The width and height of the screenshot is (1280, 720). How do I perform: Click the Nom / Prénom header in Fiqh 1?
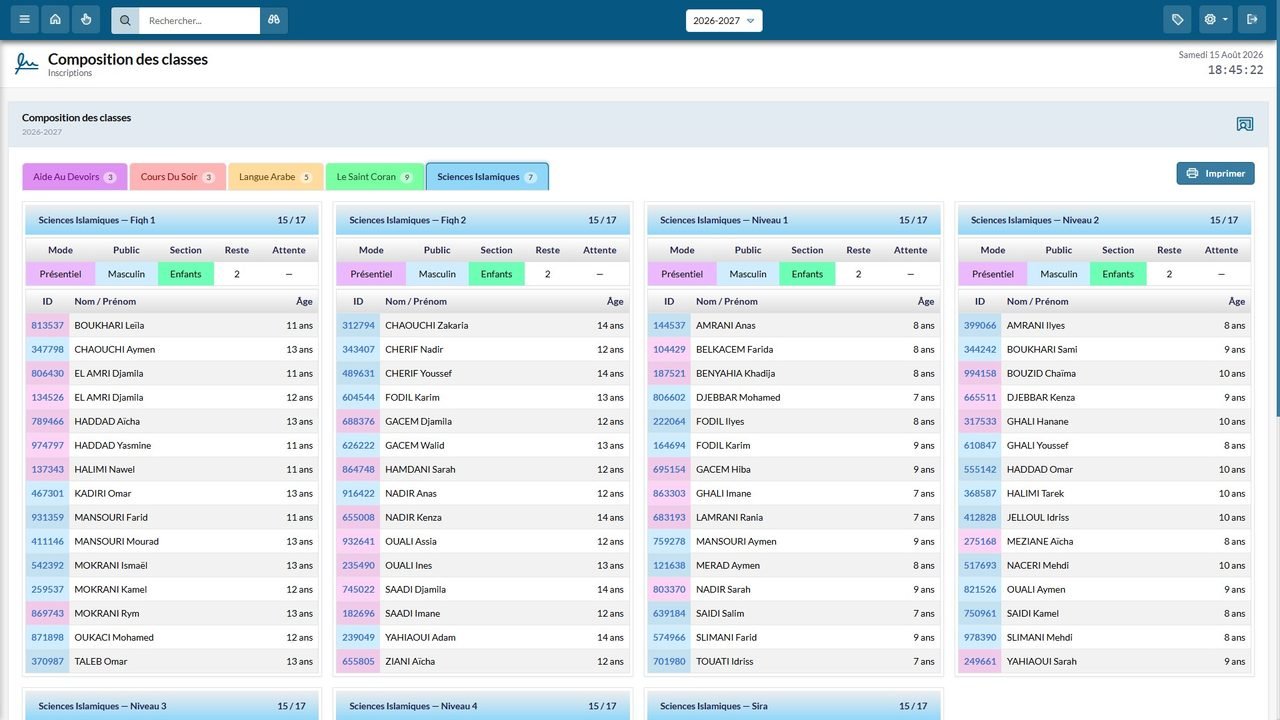105,301
